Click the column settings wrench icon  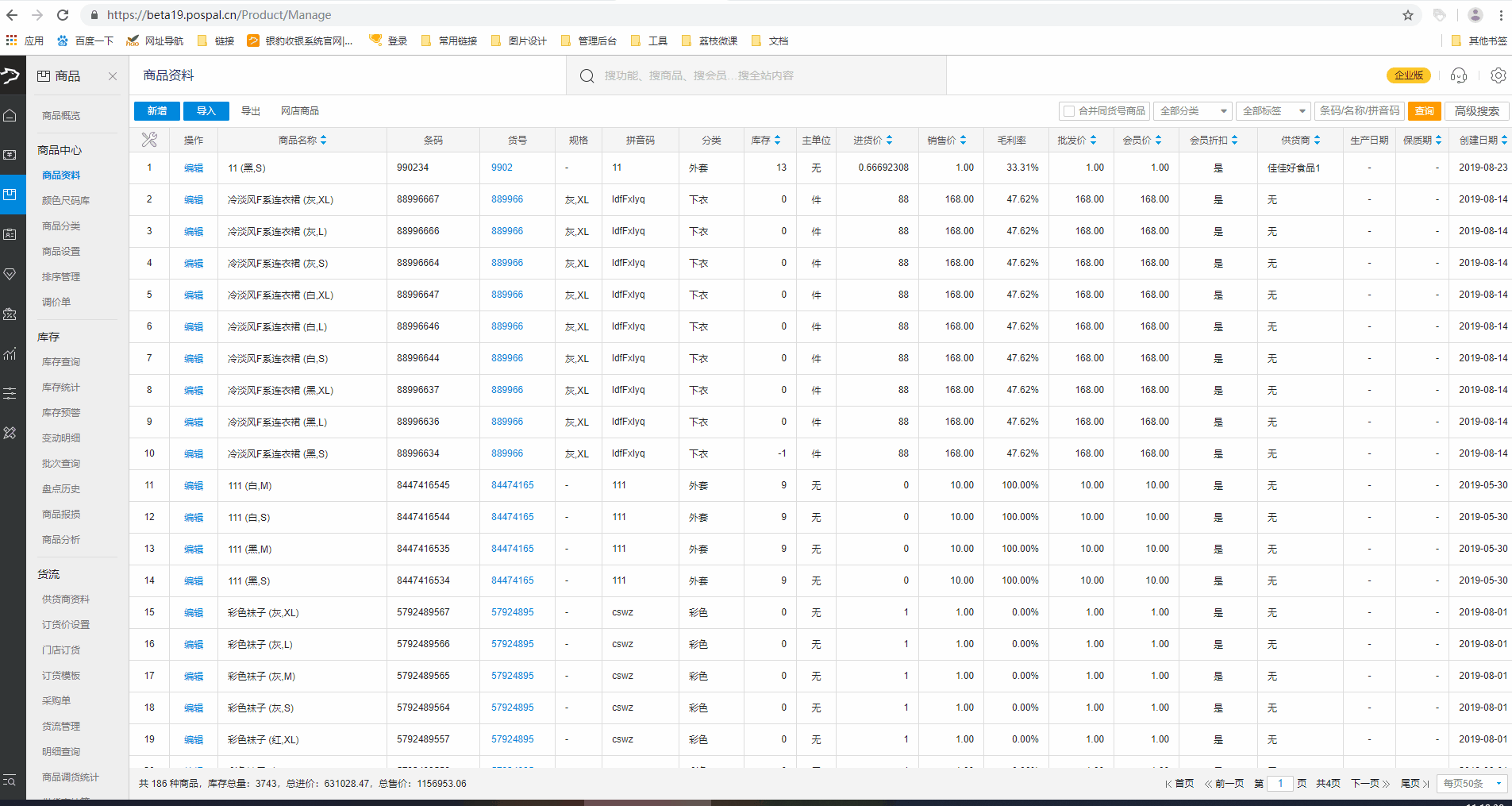pos(149,141)
